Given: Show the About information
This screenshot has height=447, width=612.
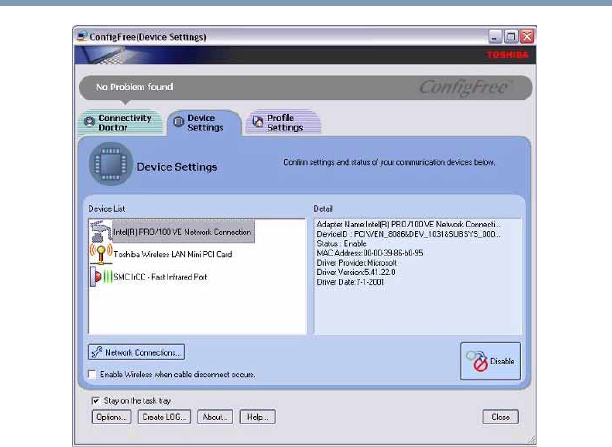Looking at the screenshot, I should coord(215,416).
